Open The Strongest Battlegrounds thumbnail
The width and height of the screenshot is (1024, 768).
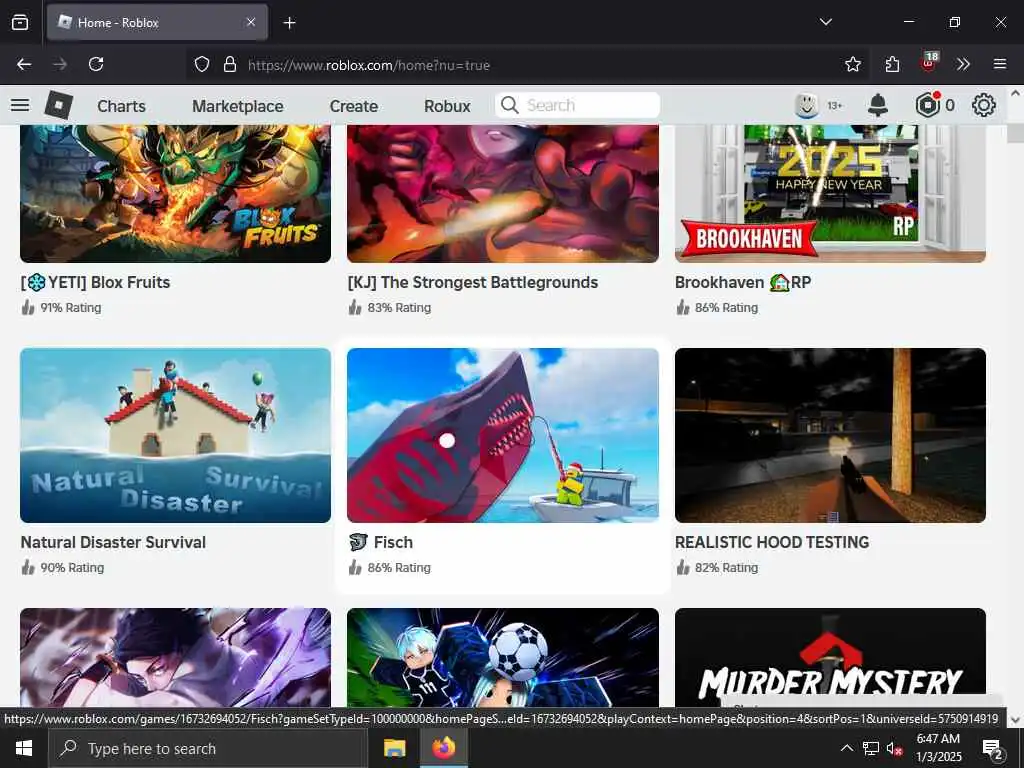[x=503, y=194]
